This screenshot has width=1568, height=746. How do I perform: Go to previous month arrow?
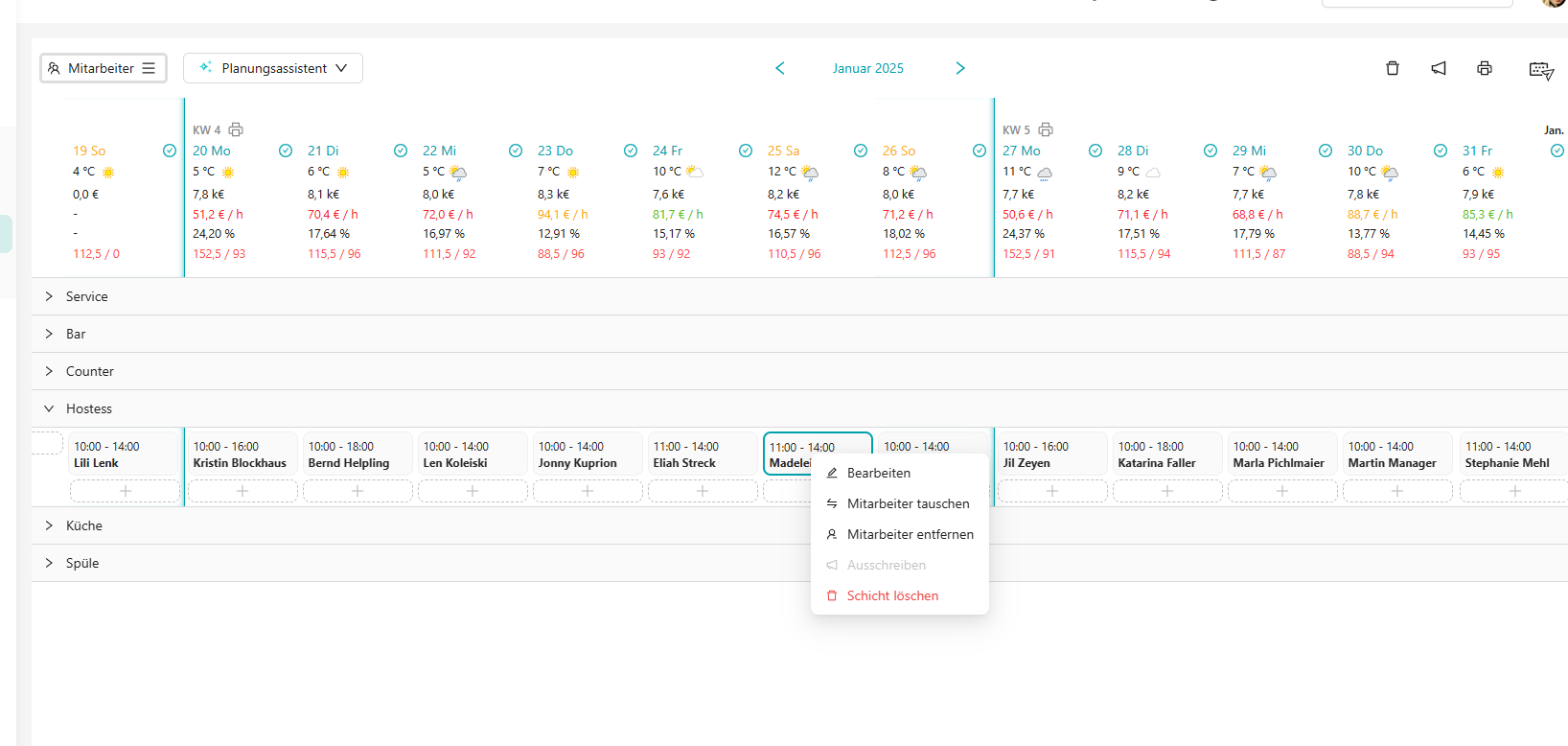(780, 68)
